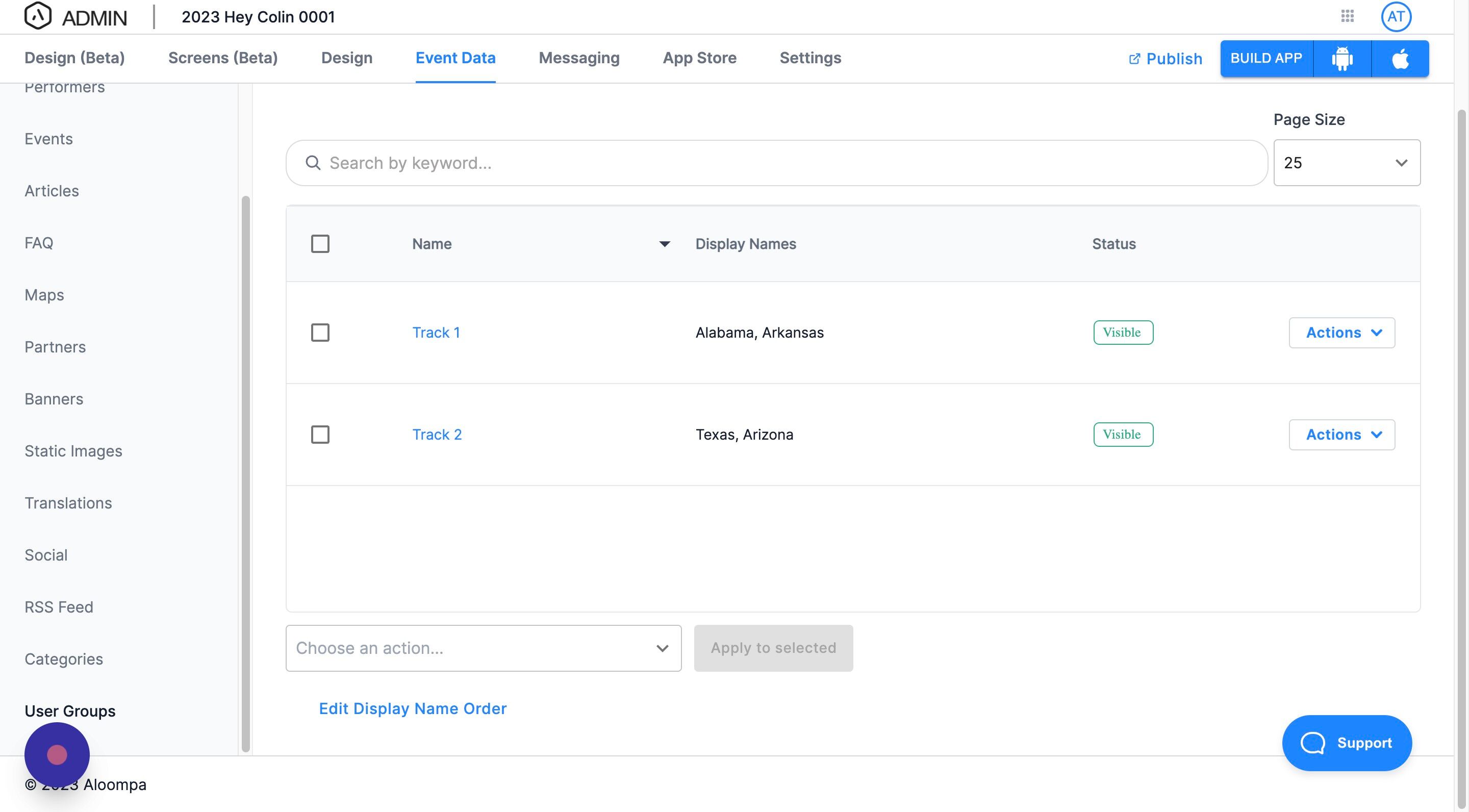This screenshot has height=812, width=1469.
Task: Check the Track 2 row checkbox
Action: (320, 435)
